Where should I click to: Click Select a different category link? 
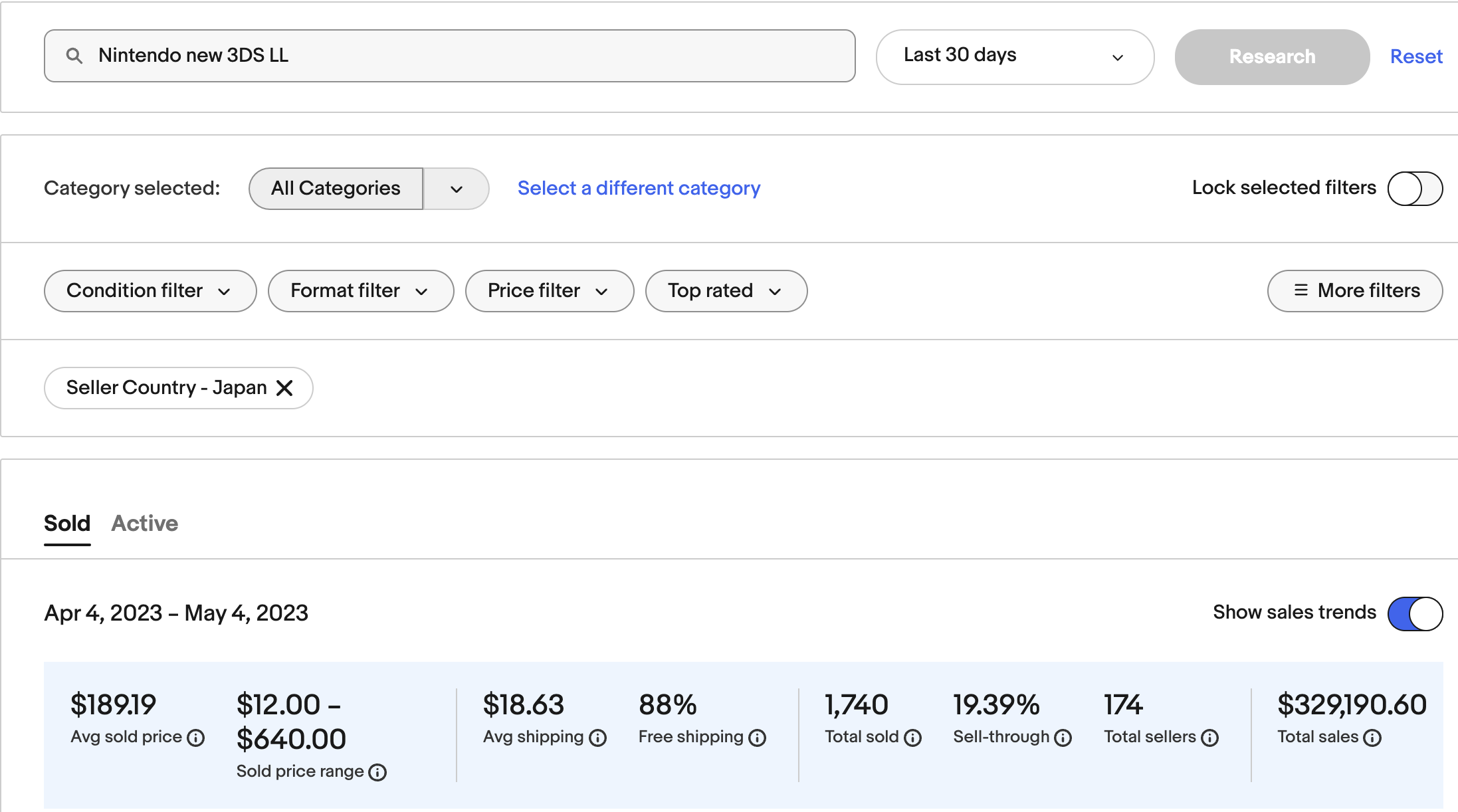point(639,188)
